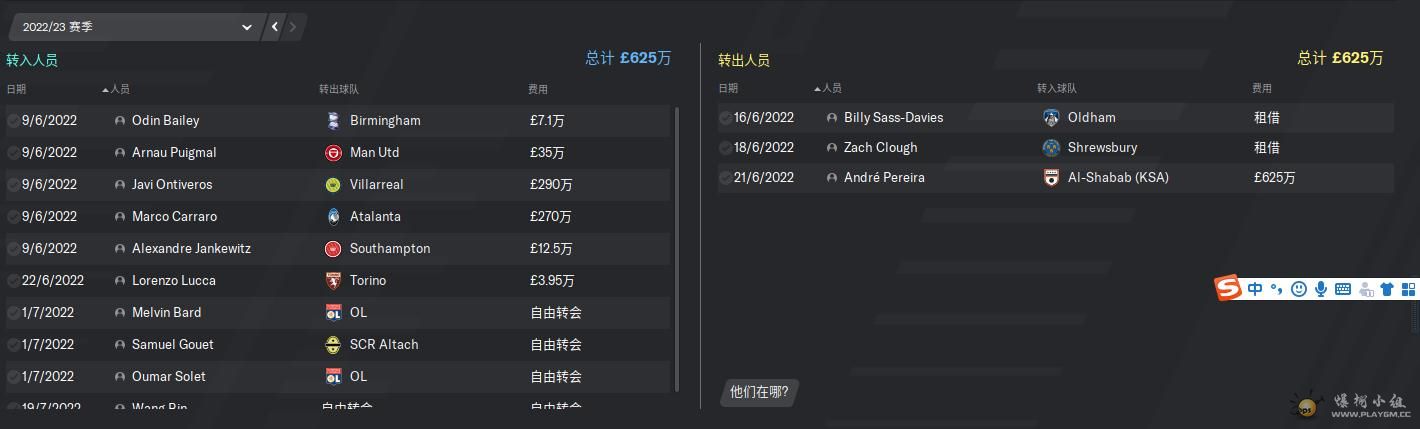
Task: Click the Sogou input method S icon
Action: click(1228, 289)
